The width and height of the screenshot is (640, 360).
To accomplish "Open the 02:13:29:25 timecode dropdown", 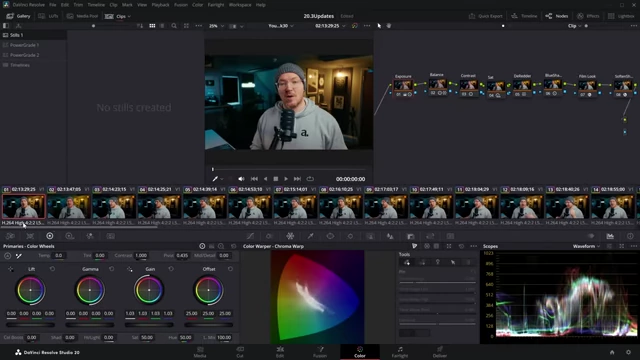I will (330, 26).
